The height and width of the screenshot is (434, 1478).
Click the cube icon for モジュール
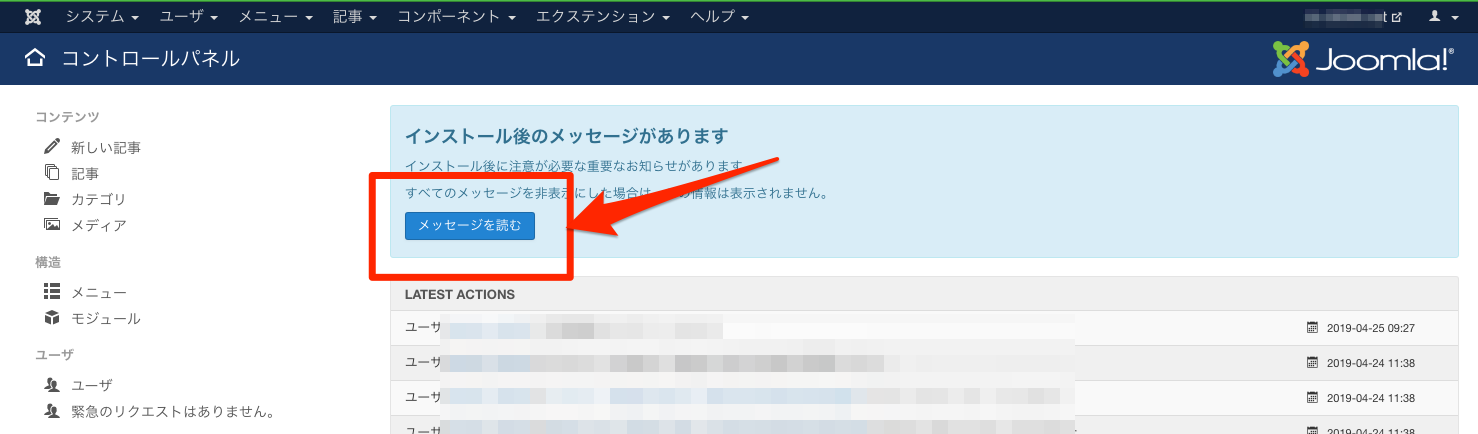52,318
